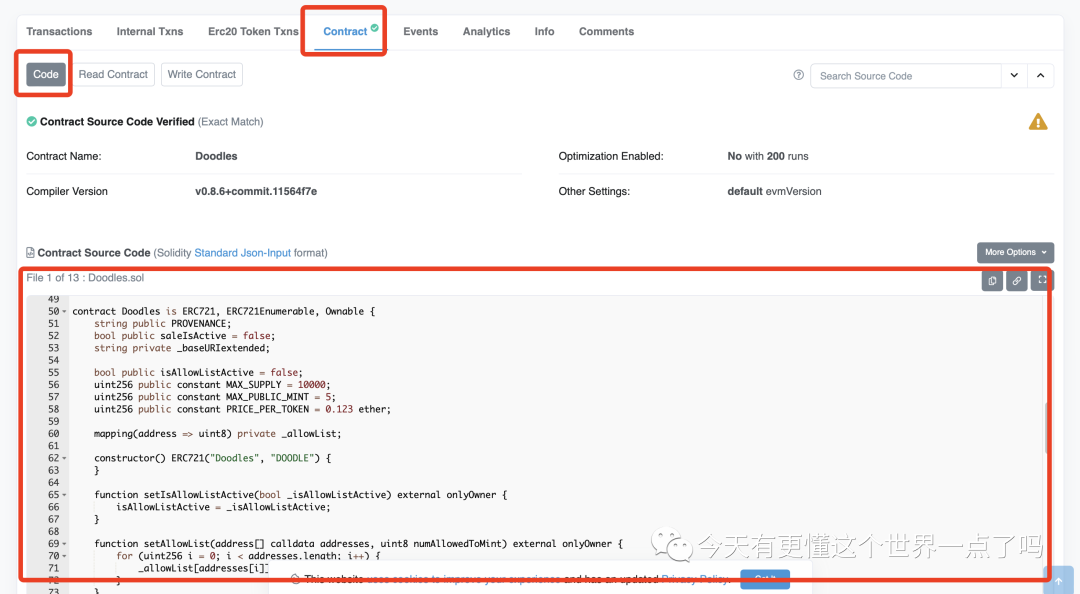Select the contract name Doodles text
1080x594 pixels.
click(x=216, y=156)
